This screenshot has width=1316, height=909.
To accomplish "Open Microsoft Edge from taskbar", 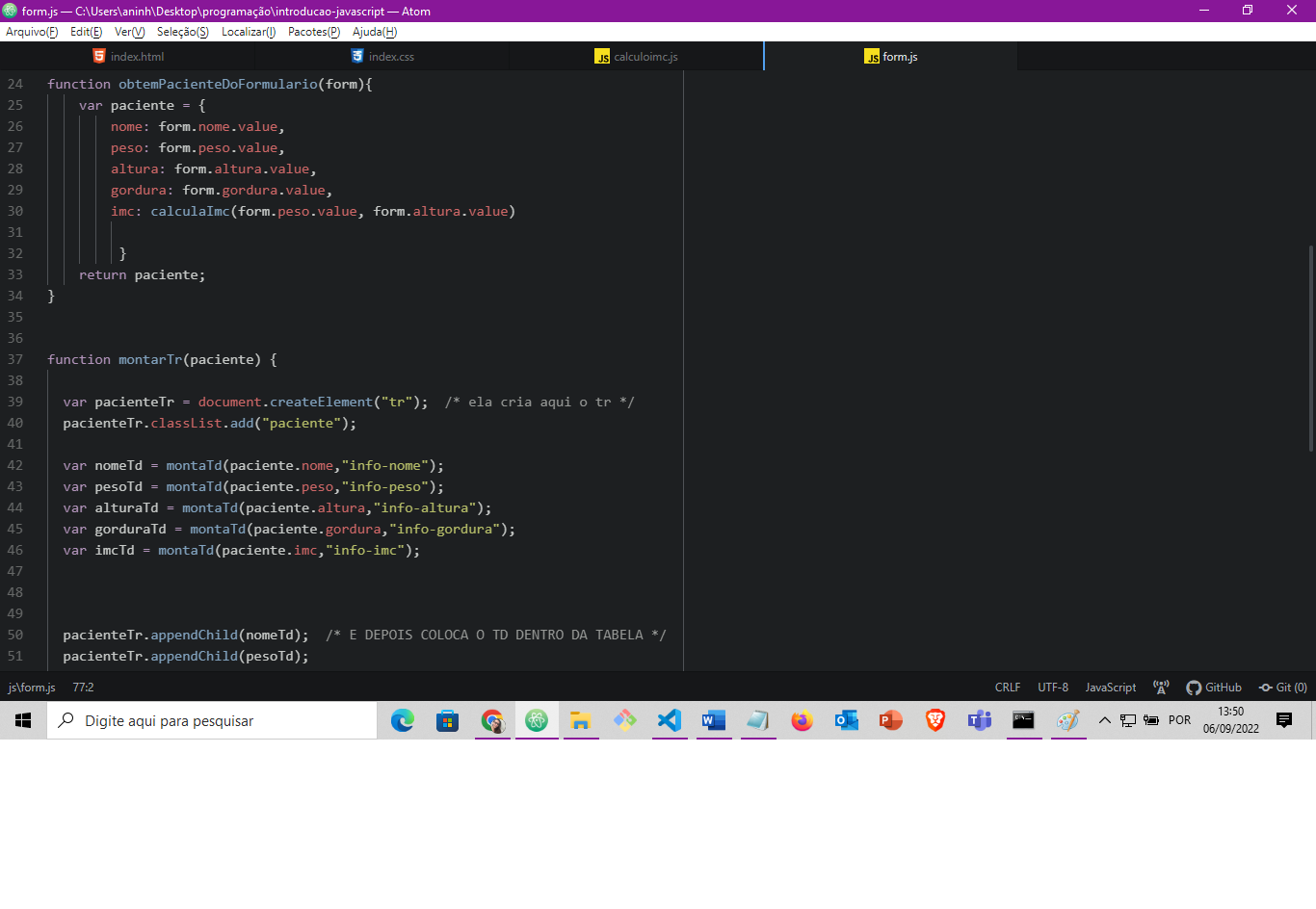I will [403, 720].
